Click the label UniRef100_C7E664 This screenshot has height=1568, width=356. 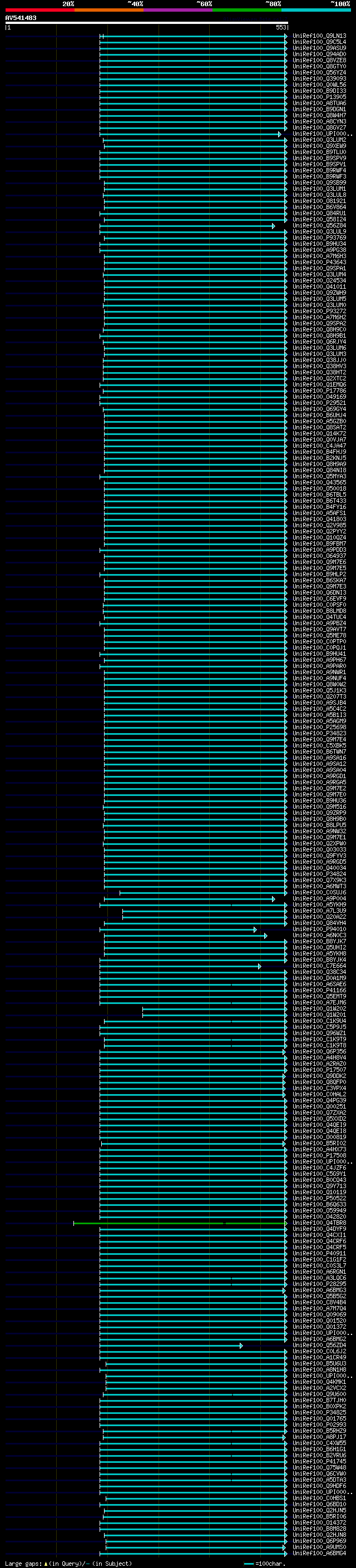319,966
